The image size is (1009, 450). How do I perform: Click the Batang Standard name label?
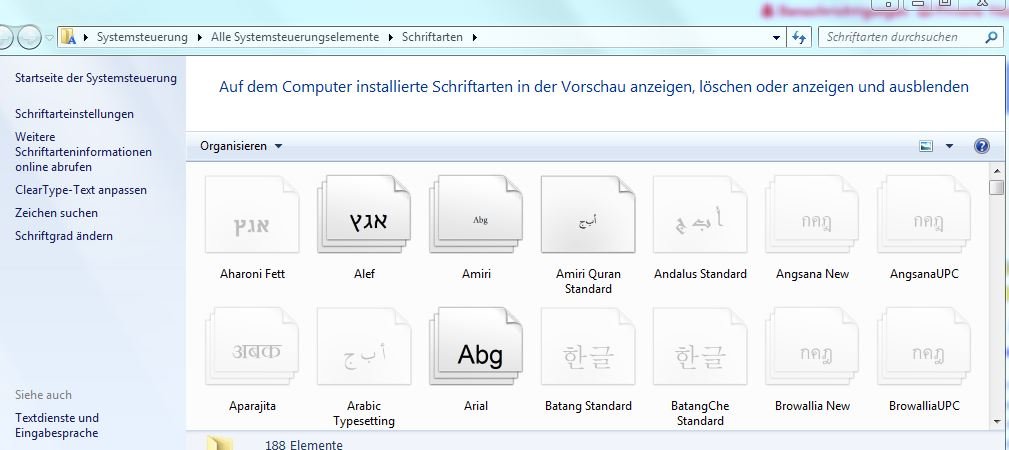point(588,406)
